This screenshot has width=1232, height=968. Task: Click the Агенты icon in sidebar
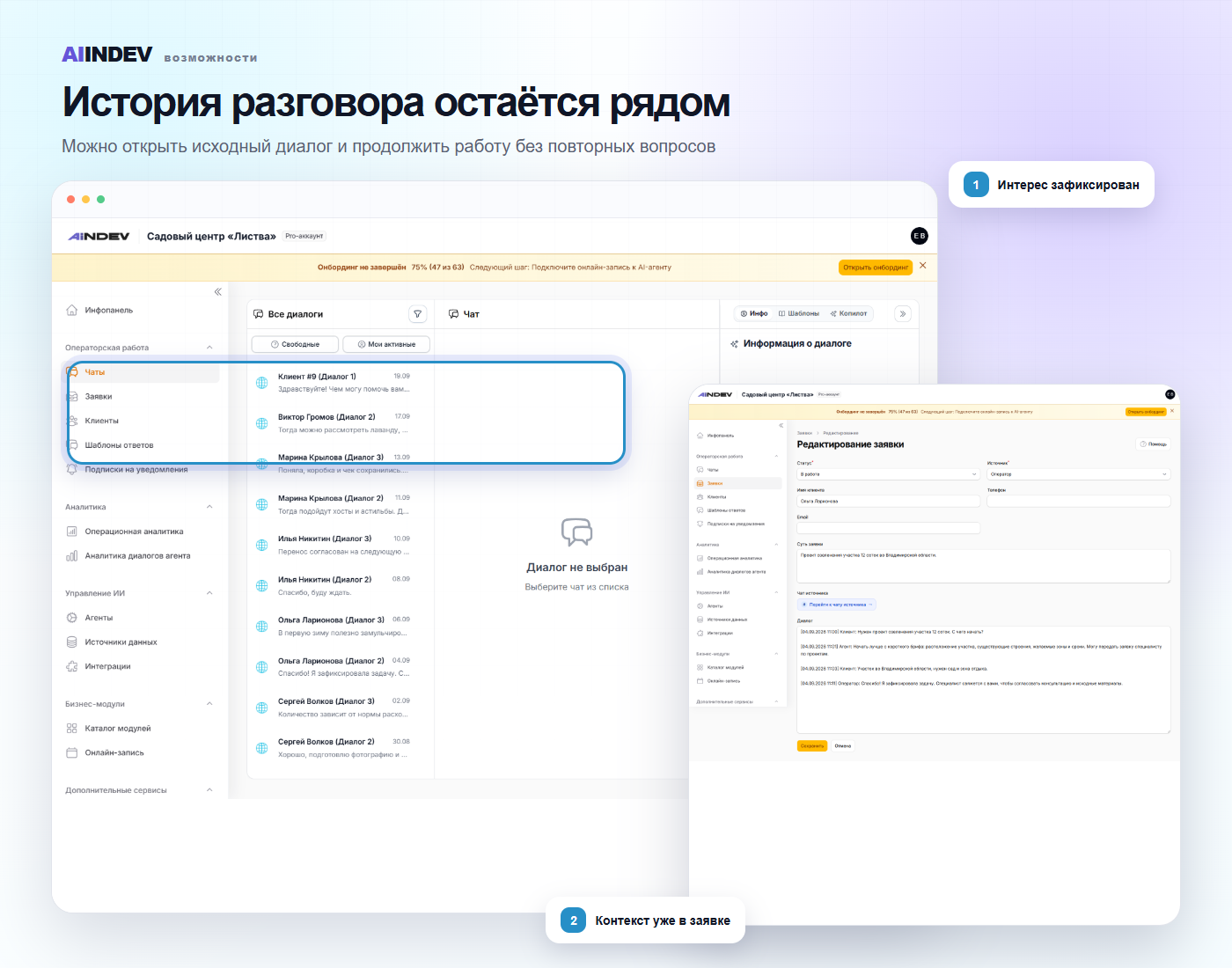pyautogui.click(x=72, y=618)
